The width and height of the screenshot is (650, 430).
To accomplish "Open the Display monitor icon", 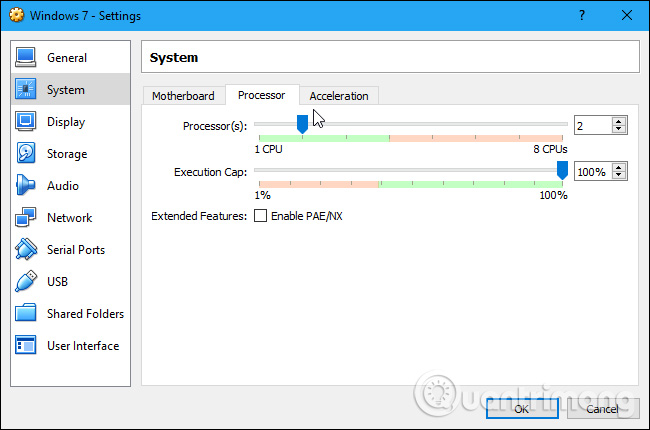I will click(x=25, y=121).
